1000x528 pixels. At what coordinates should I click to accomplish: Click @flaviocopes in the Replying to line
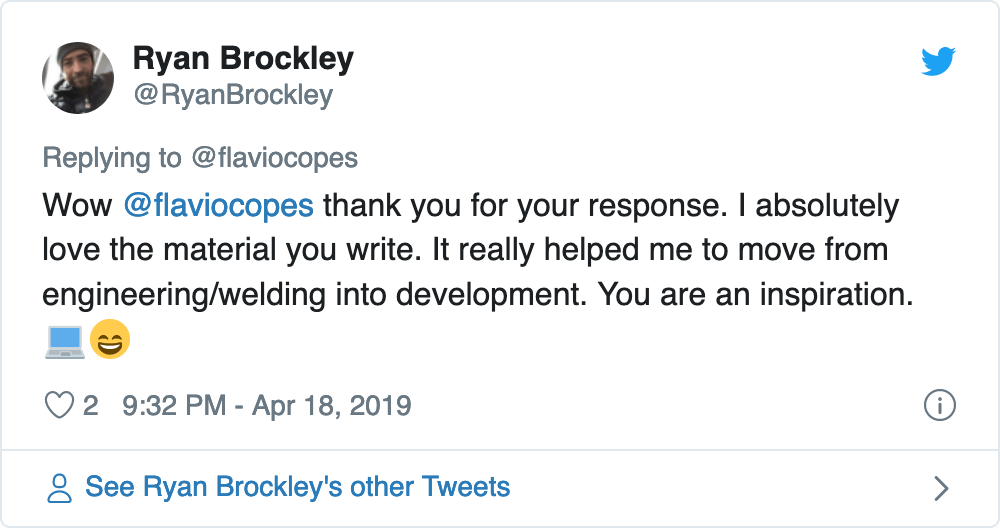pos(274,158)
